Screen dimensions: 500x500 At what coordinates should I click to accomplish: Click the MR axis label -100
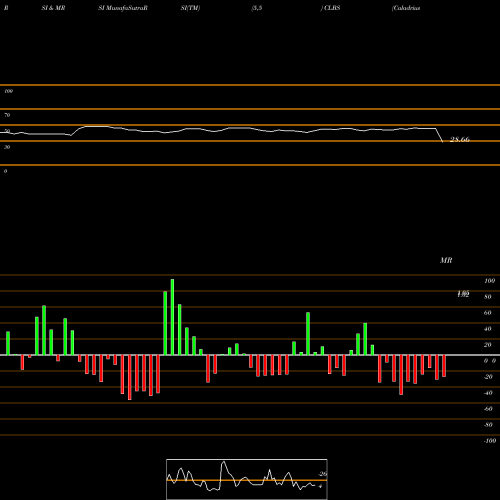click(x=490, y=441)
